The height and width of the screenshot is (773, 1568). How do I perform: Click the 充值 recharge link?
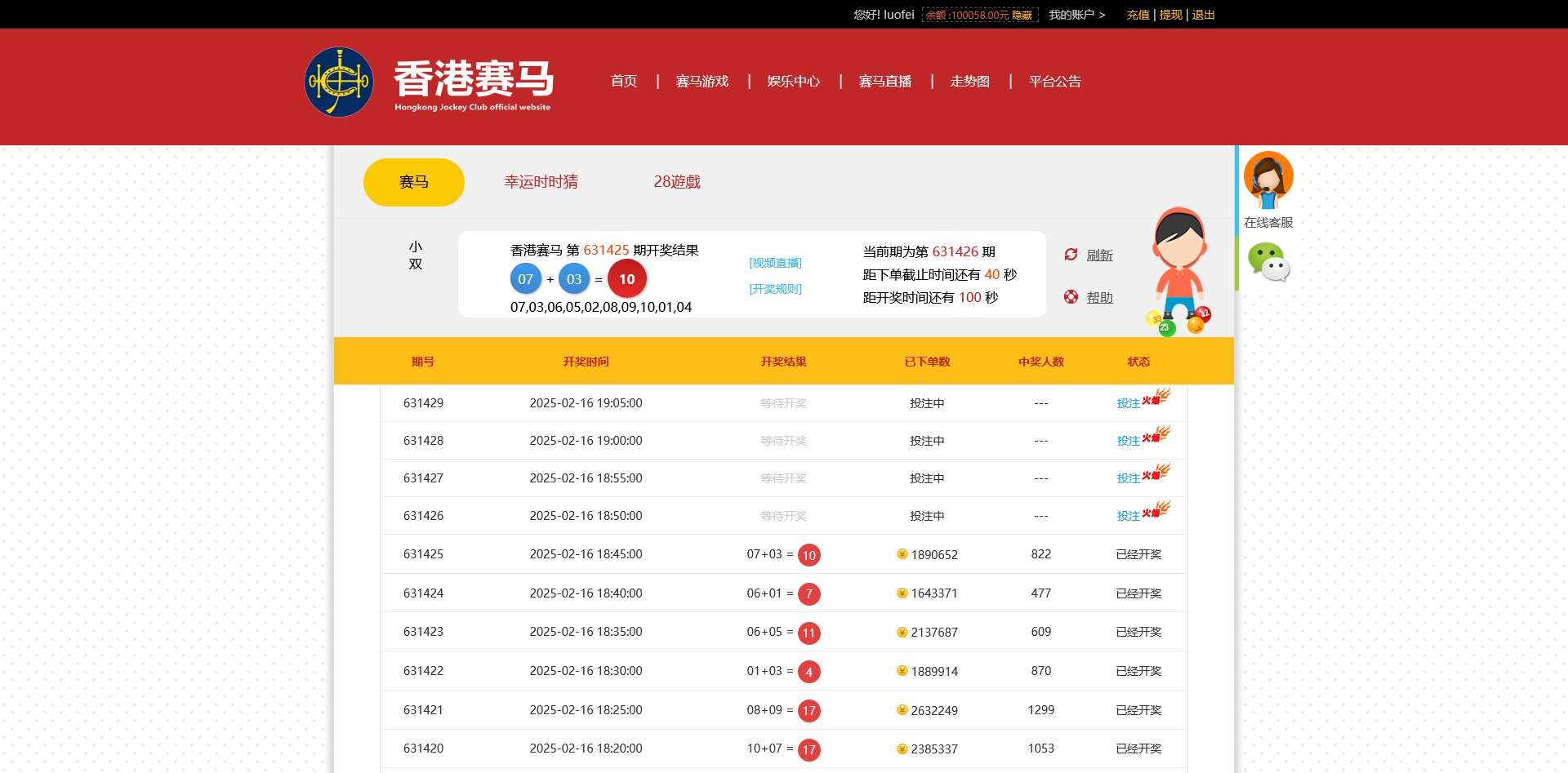coord(1137,15)
